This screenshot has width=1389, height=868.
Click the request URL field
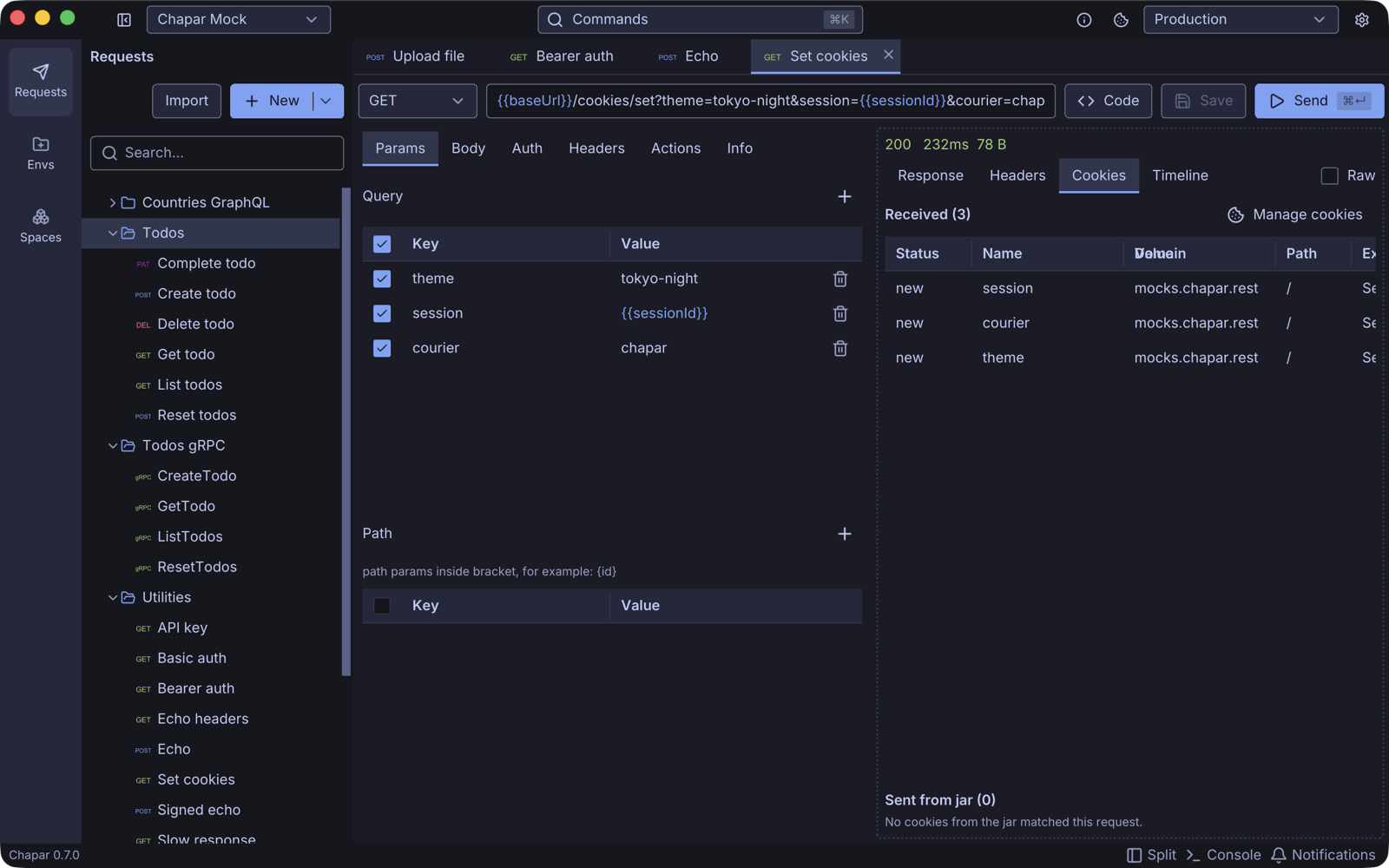click(771, 101)
